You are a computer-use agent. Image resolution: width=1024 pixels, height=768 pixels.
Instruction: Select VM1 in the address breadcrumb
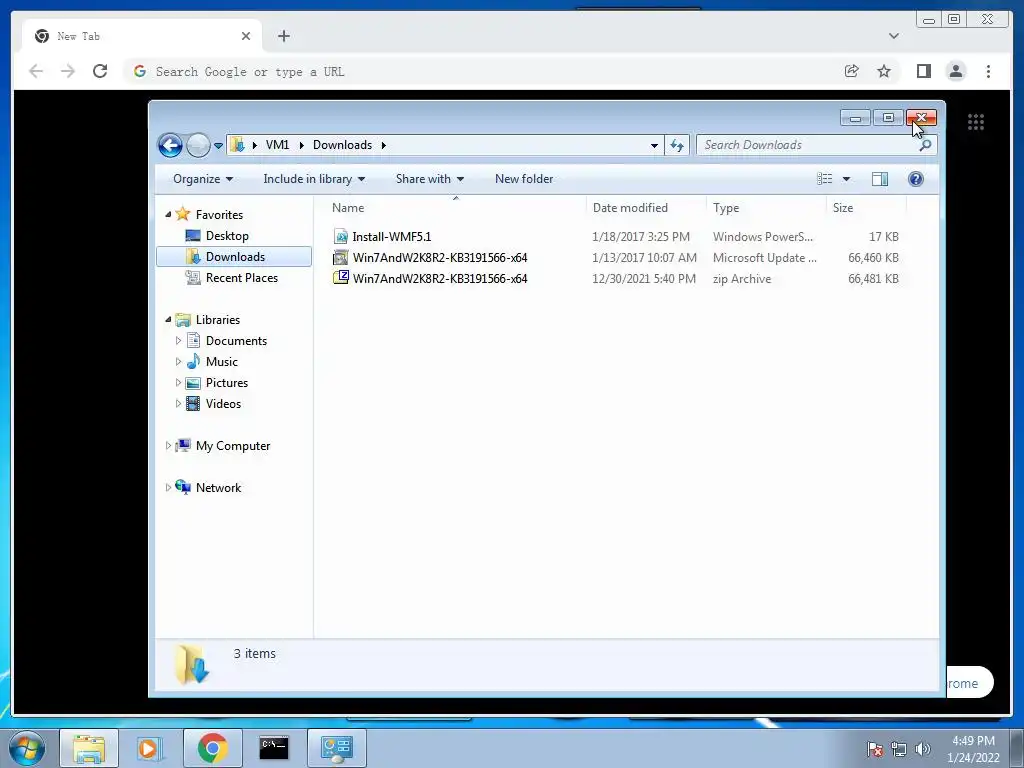click(277, 145)
